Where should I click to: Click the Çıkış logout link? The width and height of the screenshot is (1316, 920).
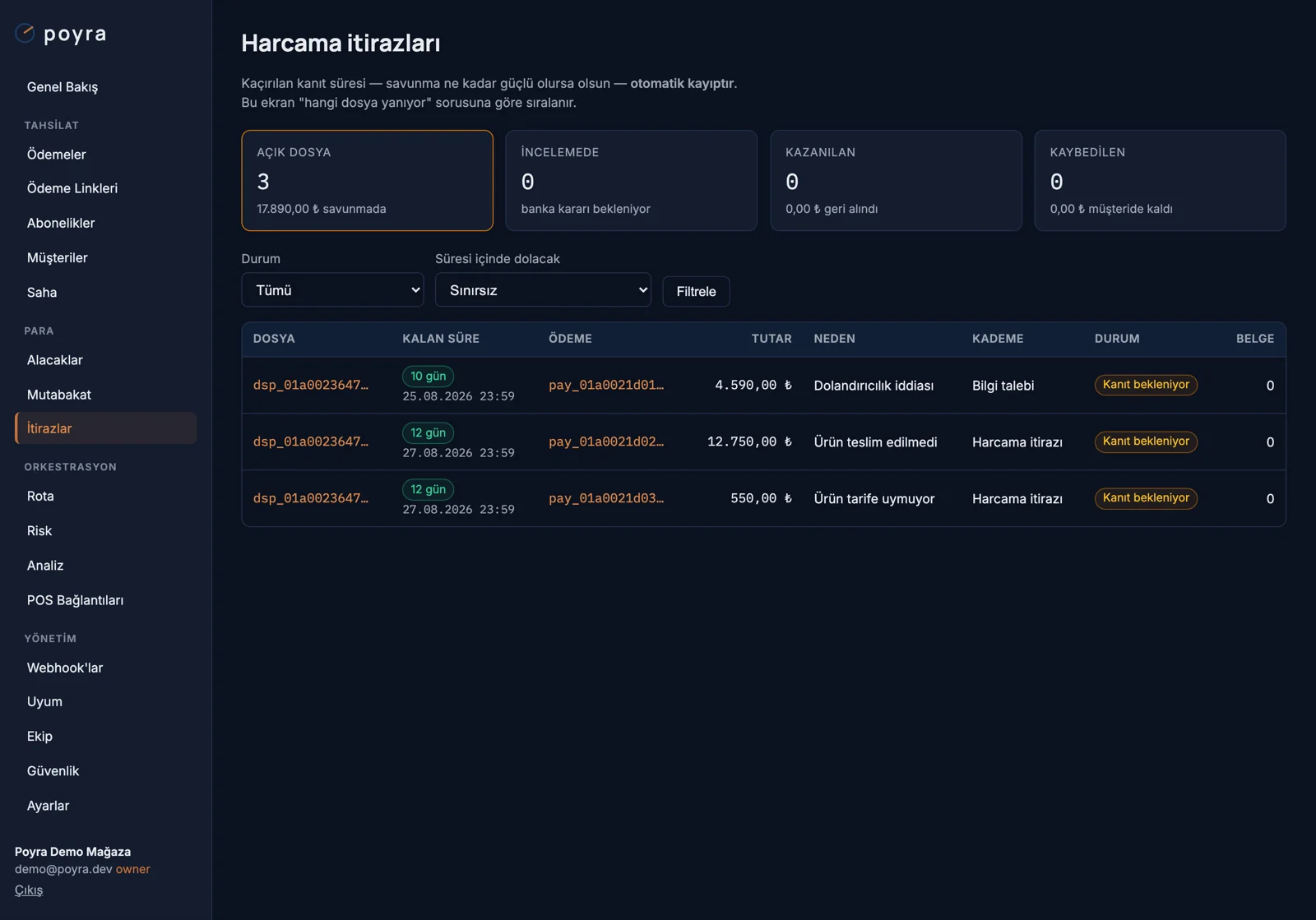(x=29, y=890)
